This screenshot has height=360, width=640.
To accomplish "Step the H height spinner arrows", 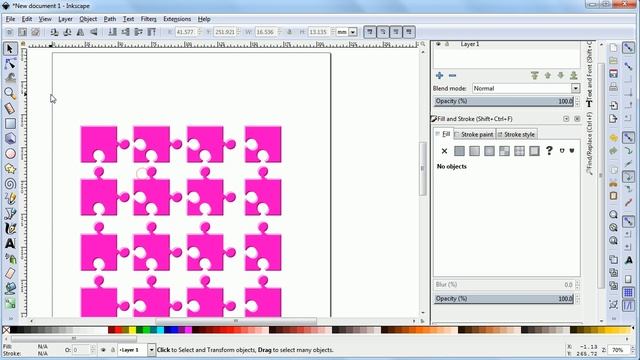I will pyautogui.click(x=333, y=32).
